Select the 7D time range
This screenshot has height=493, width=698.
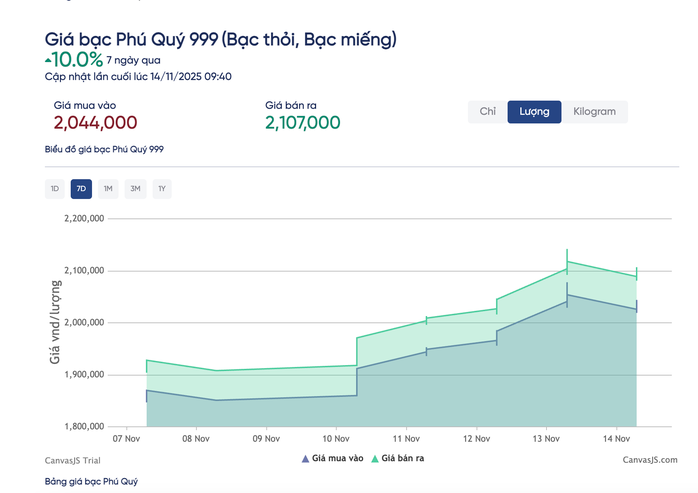pyautogui.click(x=81, y=188)
